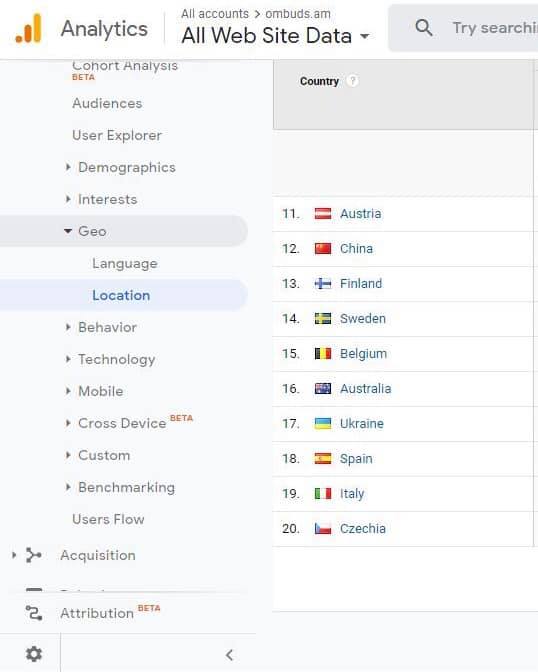Open the Users Flow report

pos(108,519)
